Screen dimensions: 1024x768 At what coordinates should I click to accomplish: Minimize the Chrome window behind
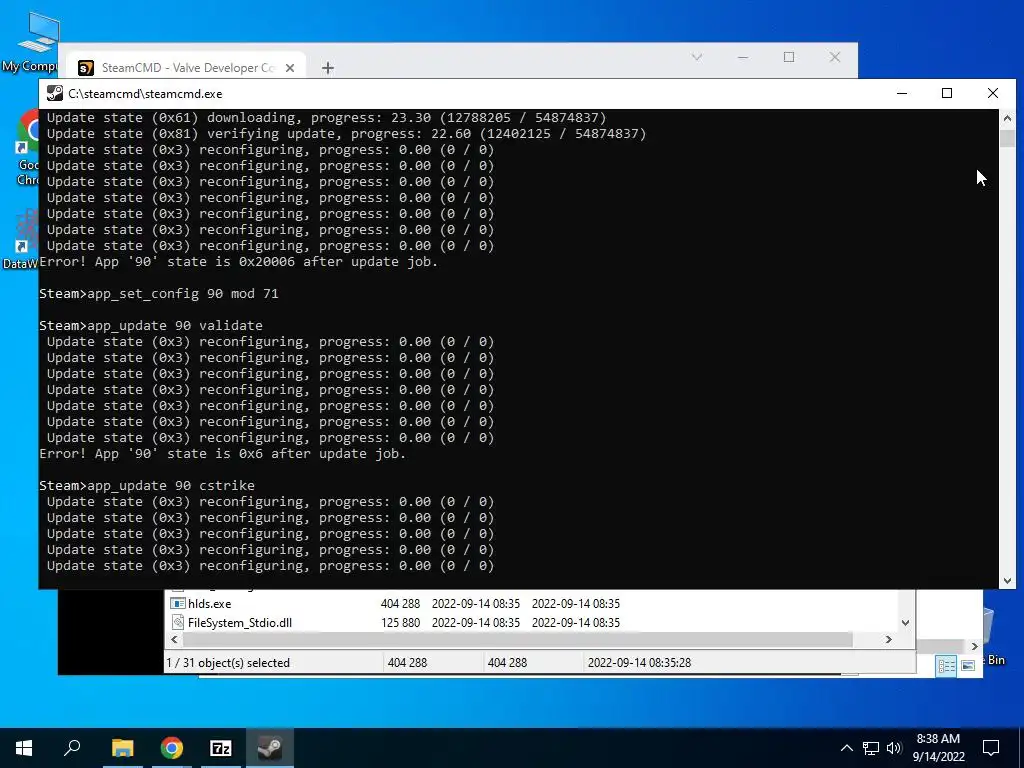[x=743, y=57]
